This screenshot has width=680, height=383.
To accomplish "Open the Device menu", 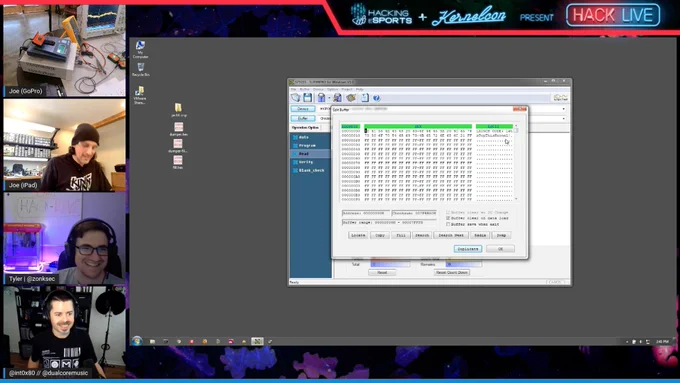I will click(318, 89).
